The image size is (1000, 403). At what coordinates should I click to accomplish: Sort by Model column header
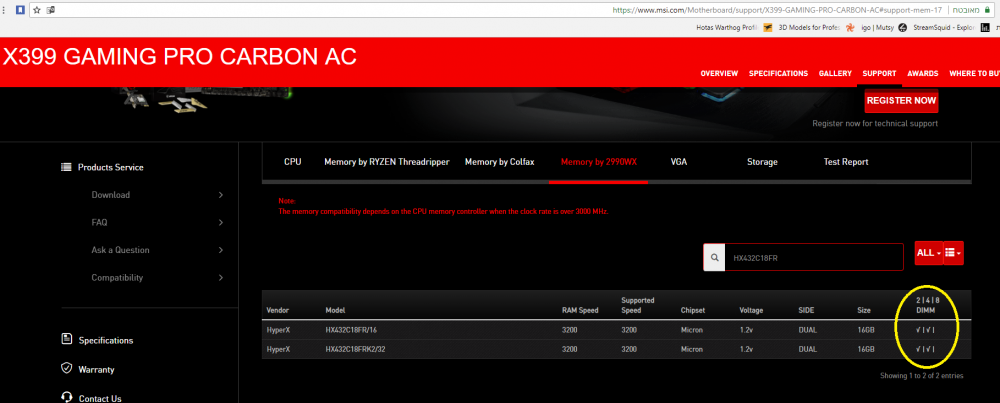[x=335, y=311]
